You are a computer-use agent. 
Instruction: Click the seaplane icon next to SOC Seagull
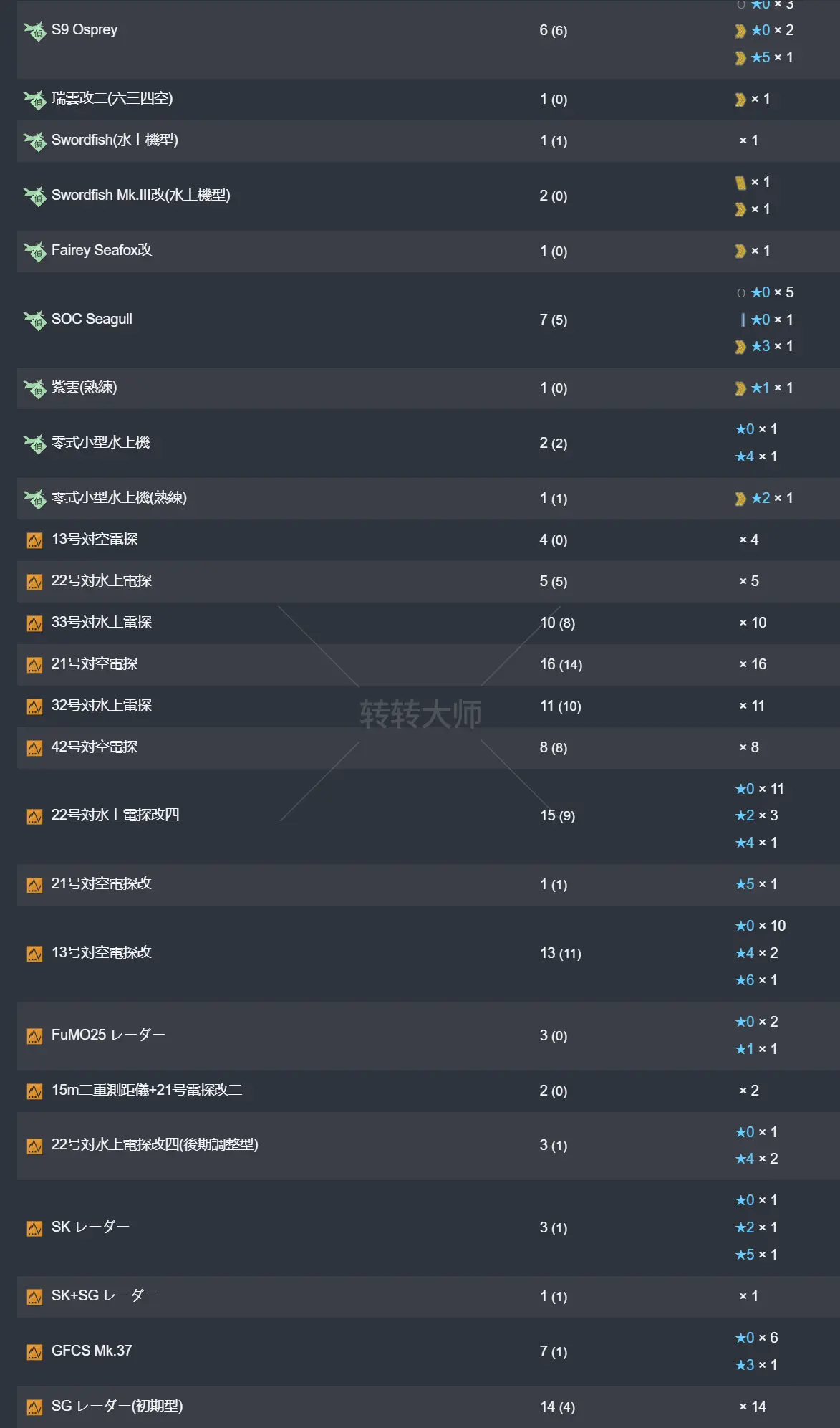[x=34, y=320]
